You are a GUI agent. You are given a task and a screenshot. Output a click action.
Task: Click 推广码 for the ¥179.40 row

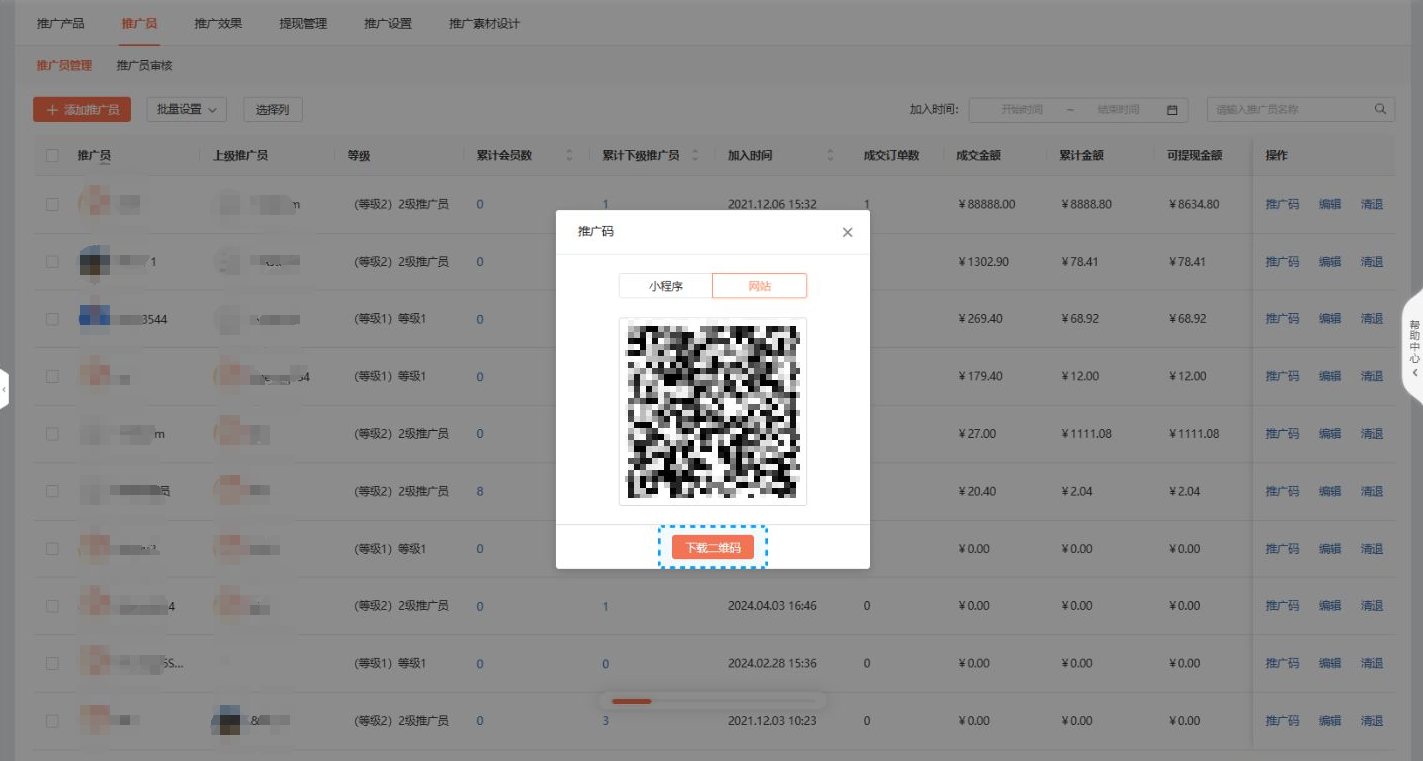click(x=1282, y=377)
